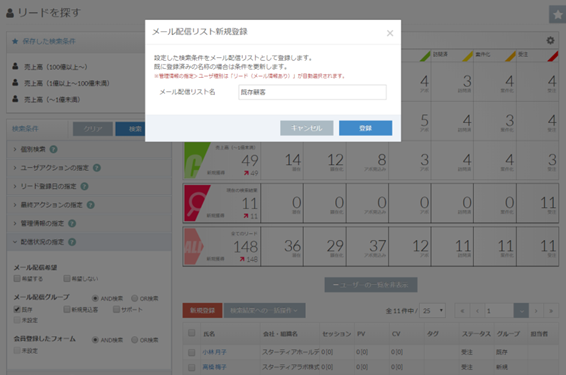Open the saved search 売上高（～1億未満）
This screenshot has width=566, height=375.
52,100
